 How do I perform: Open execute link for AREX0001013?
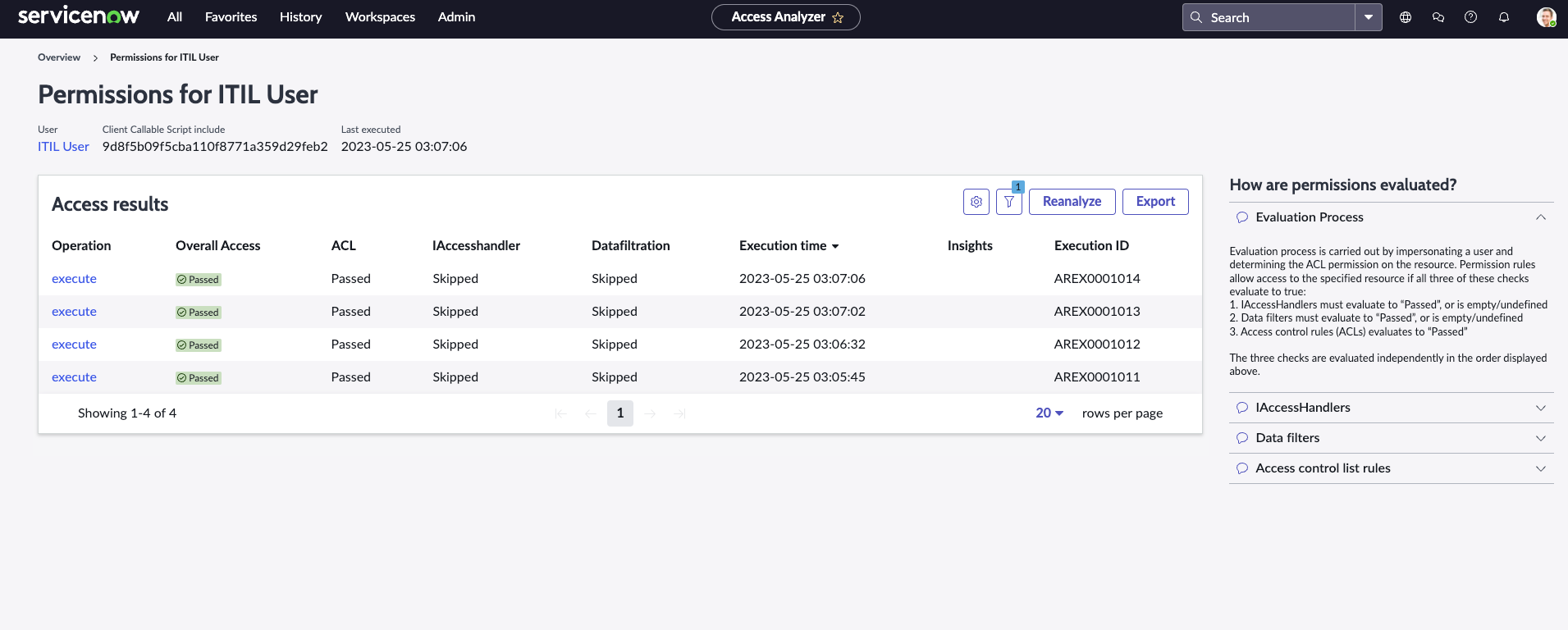[x=74, y=312]
